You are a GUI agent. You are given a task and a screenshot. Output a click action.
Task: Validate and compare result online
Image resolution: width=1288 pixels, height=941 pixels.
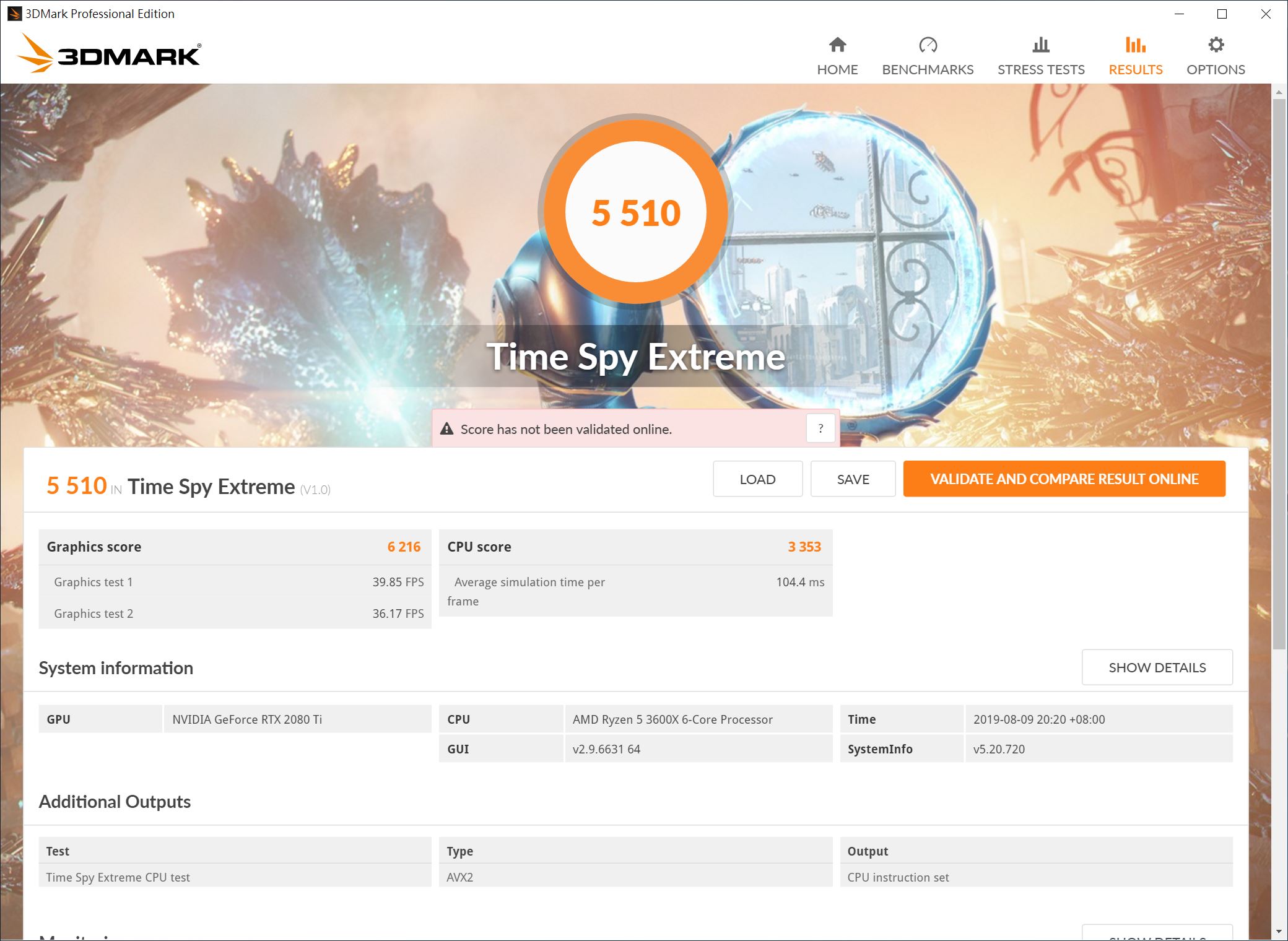point(1064,479)
